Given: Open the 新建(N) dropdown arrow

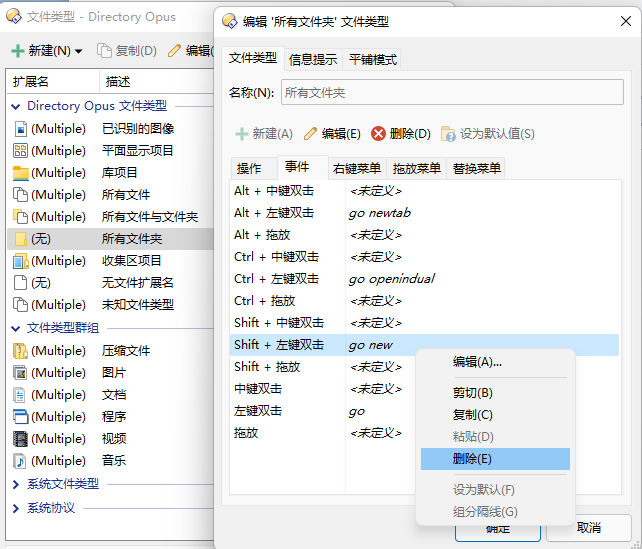Looking at the screenshot, I should [x=79, y=51].
